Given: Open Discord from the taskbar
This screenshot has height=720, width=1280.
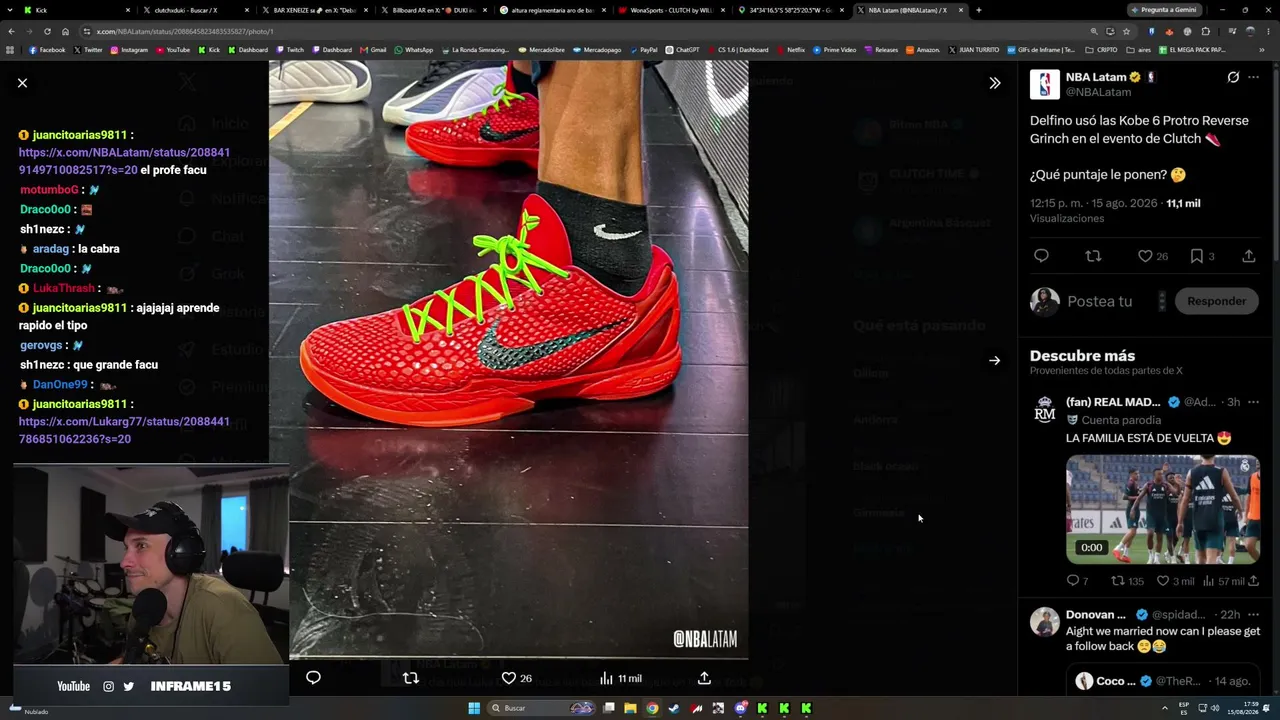Looking at the screenshot, I should click(740, 708).
